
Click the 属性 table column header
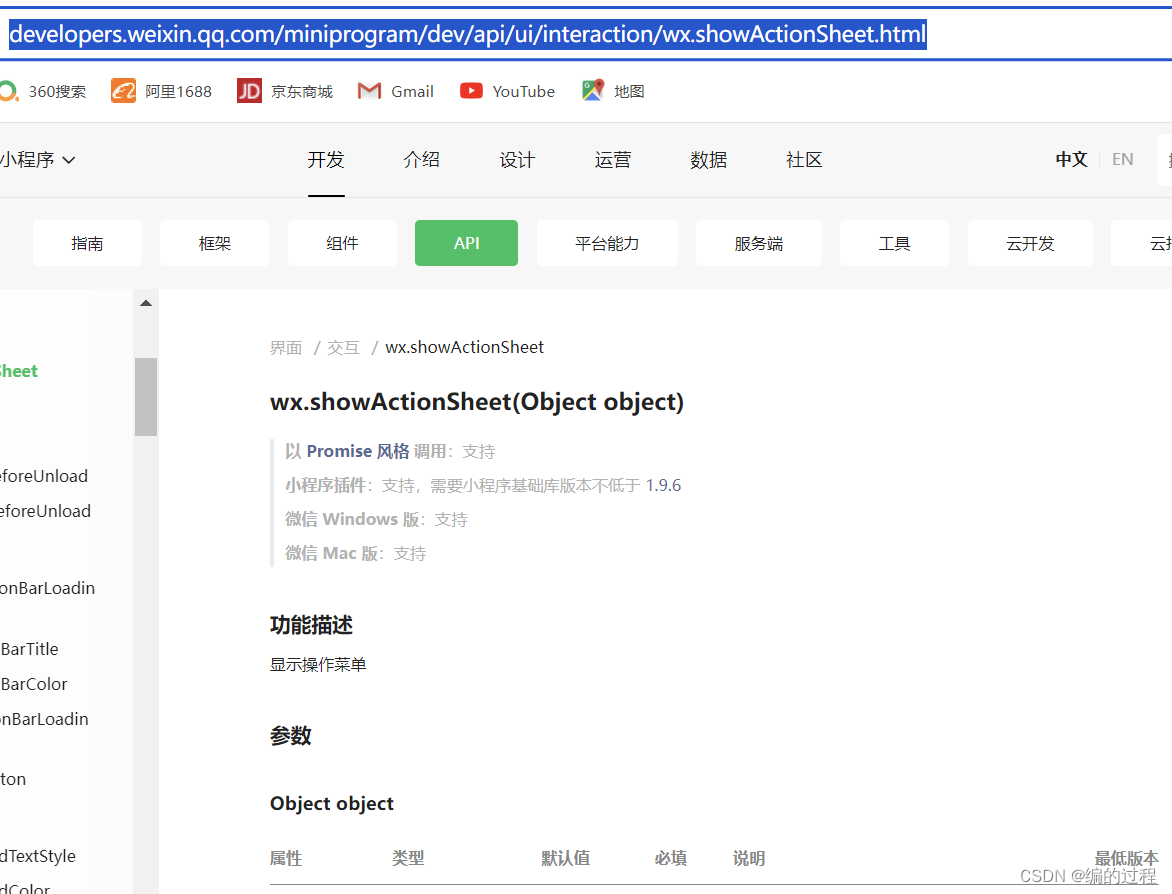click(286, 858)
